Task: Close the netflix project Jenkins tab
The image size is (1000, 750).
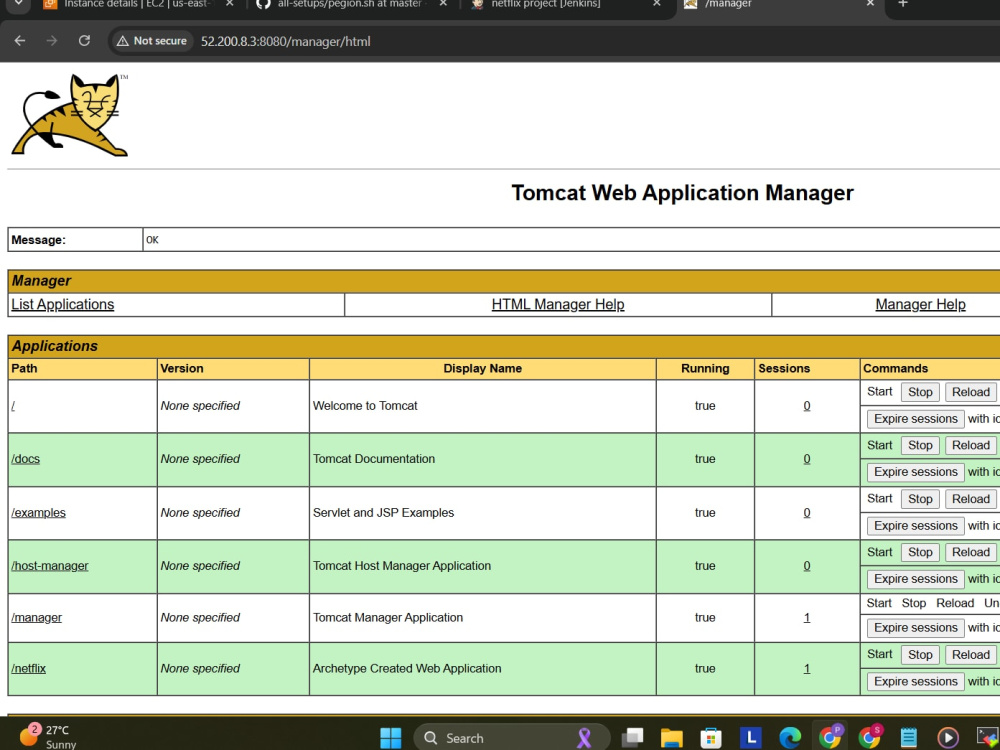Action: 657,4
